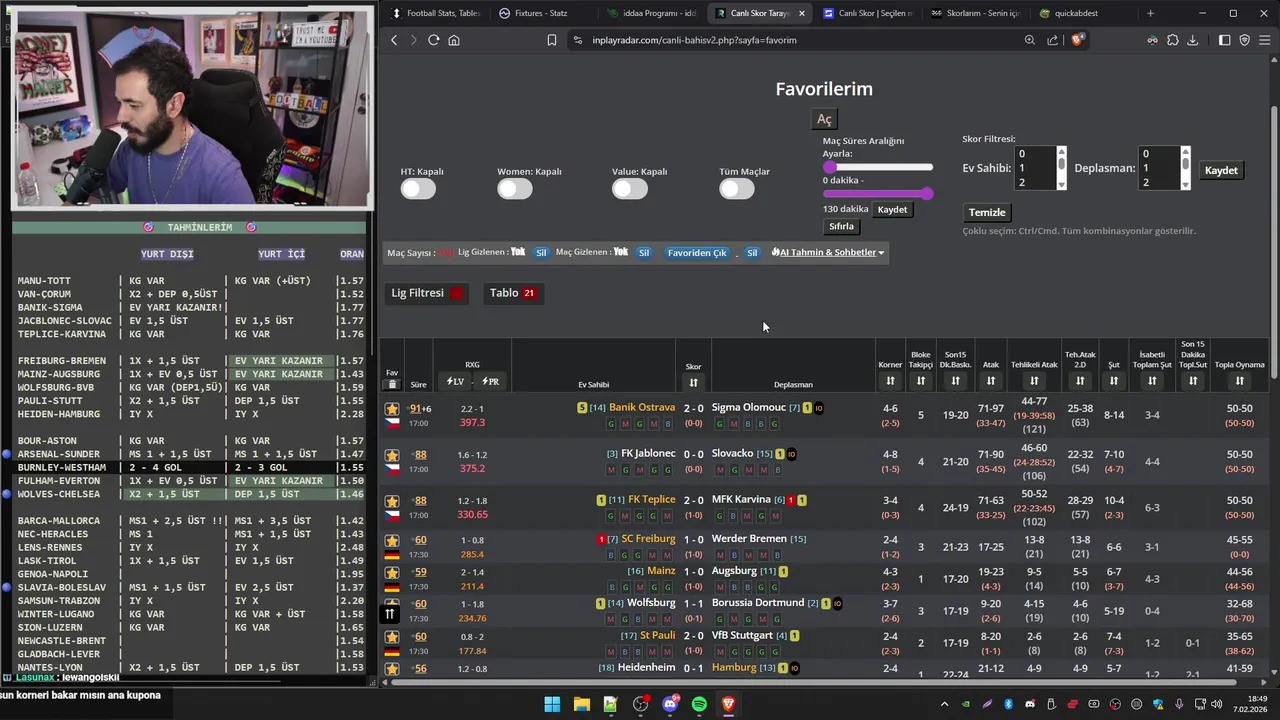
Task: Sort by Tehlikeli Atak column arrows
Action: (x=1034, y=381)
